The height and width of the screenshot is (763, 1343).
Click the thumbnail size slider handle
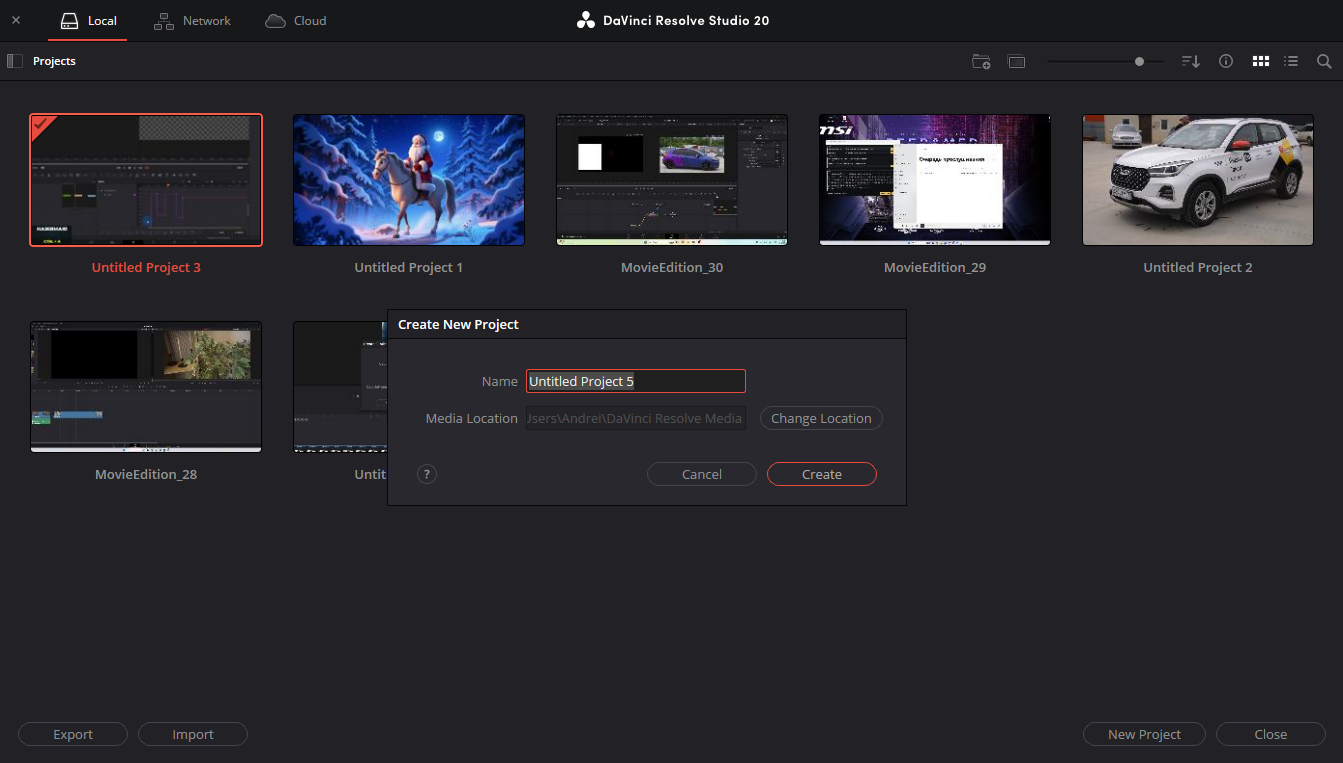click(1139, 61)
